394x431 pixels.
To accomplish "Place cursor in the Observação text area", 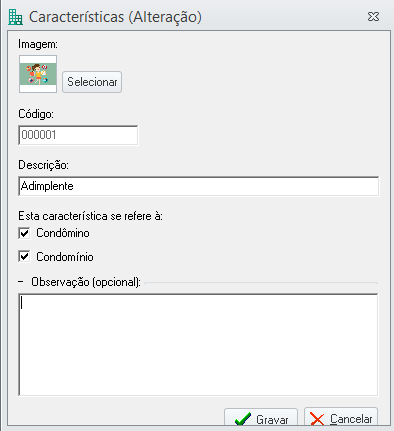I will pos(198,345).
